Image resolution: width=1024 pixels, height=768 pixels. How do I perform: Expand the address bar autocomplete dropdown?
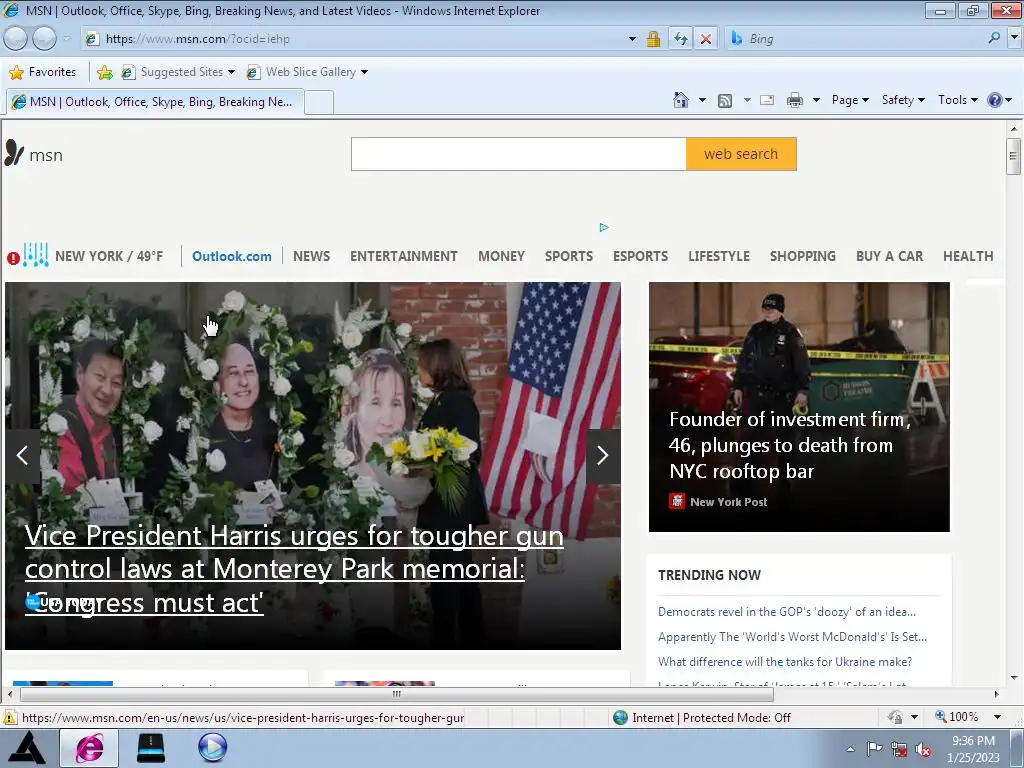point(632,39)
